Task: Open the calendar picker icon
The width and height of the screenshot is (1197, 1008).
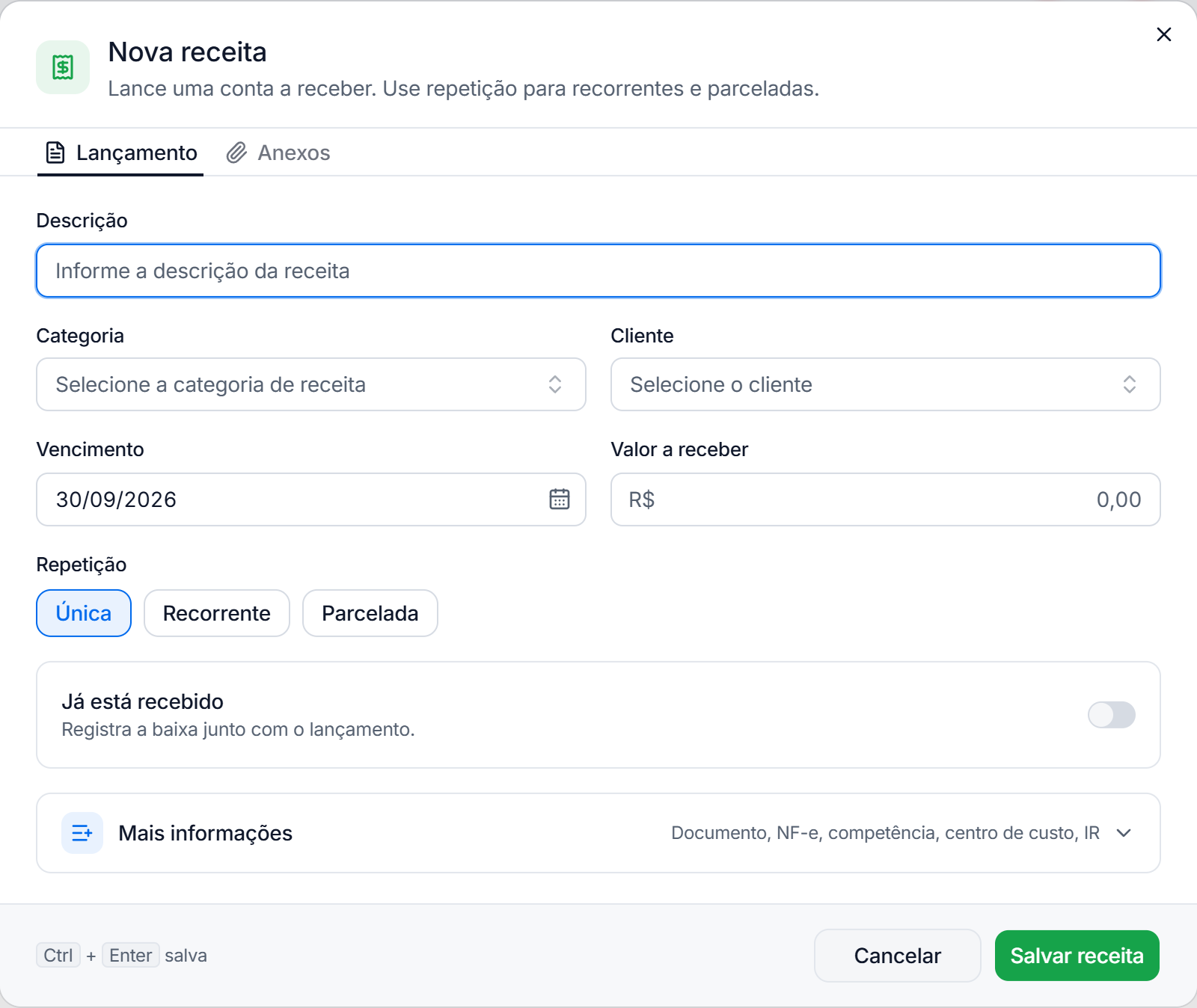Action: 560,500
